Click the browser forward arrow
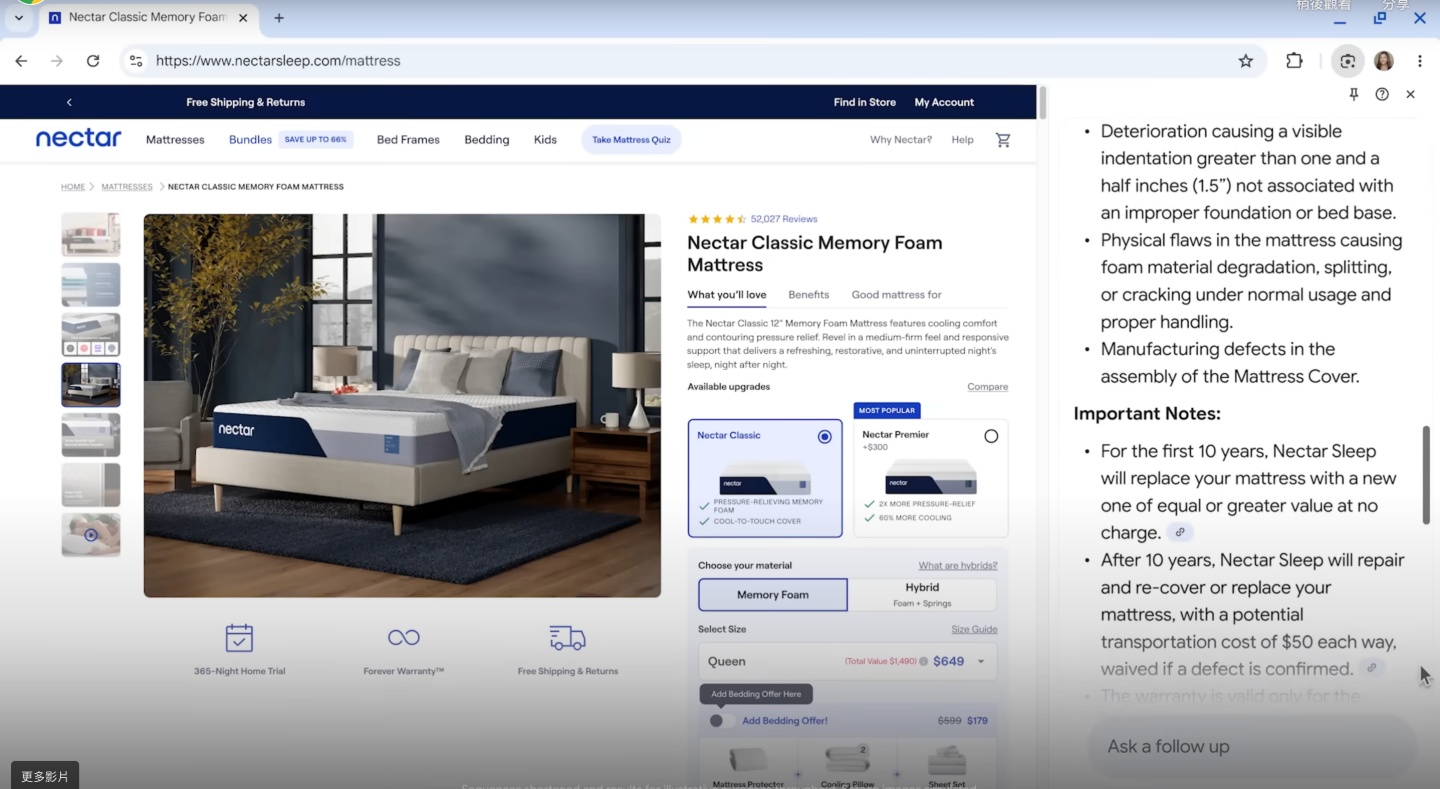Image resolution: width=1440 pixels, height=789 pixels. coord(57,61)
